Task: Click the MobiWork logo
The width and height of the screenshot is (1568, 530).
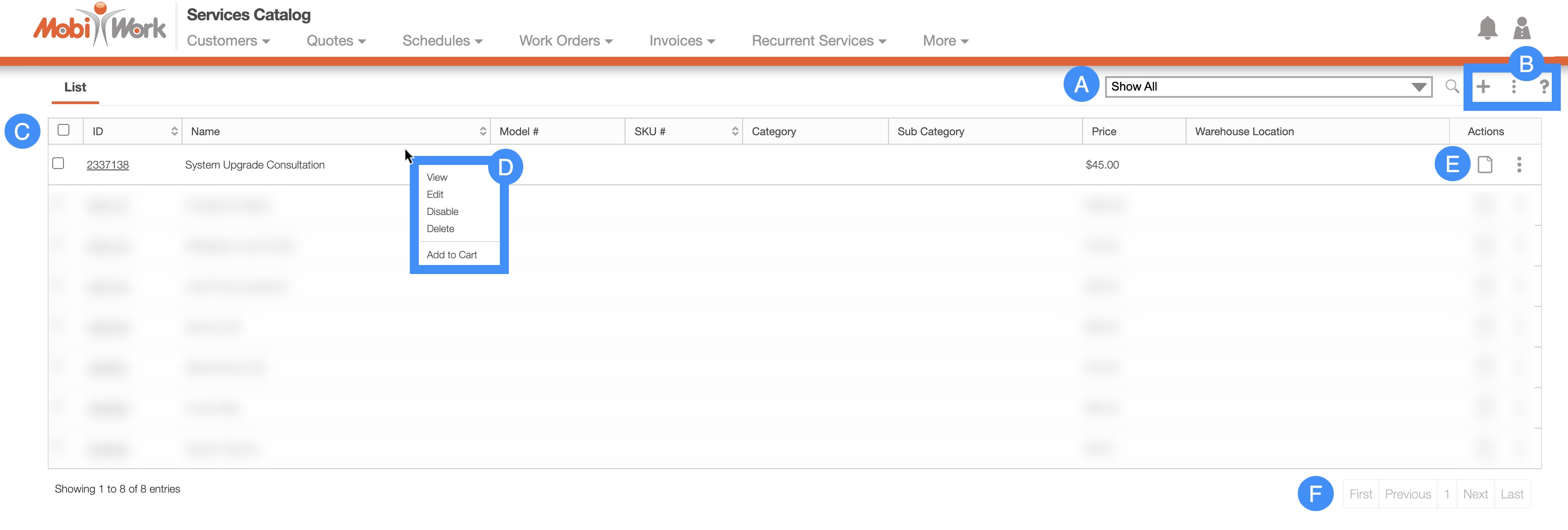Action: (99, 26)
